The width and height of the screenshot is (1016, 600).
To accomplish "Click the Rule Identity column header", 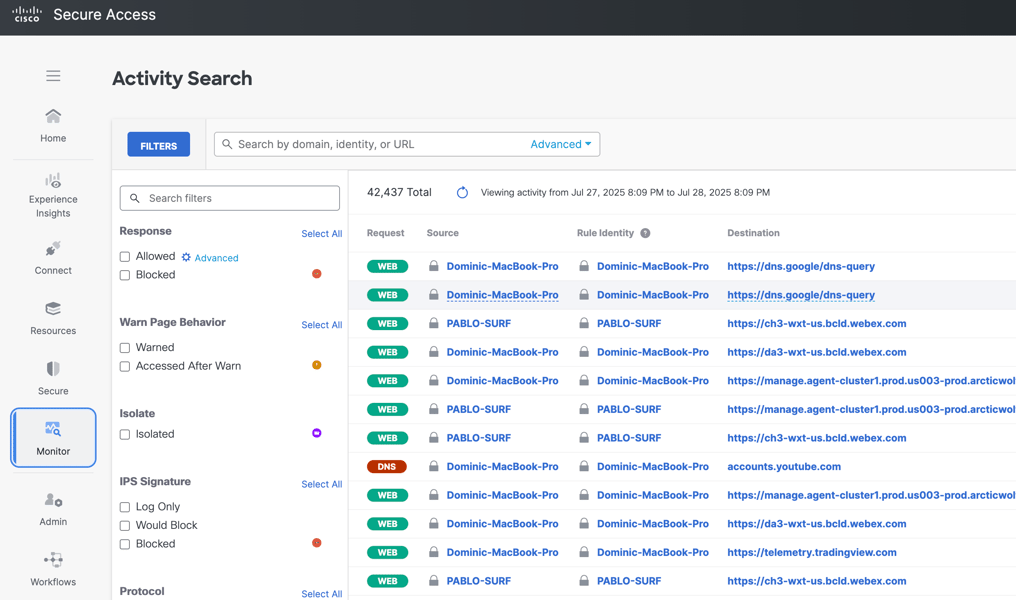I will pos(605,233).
